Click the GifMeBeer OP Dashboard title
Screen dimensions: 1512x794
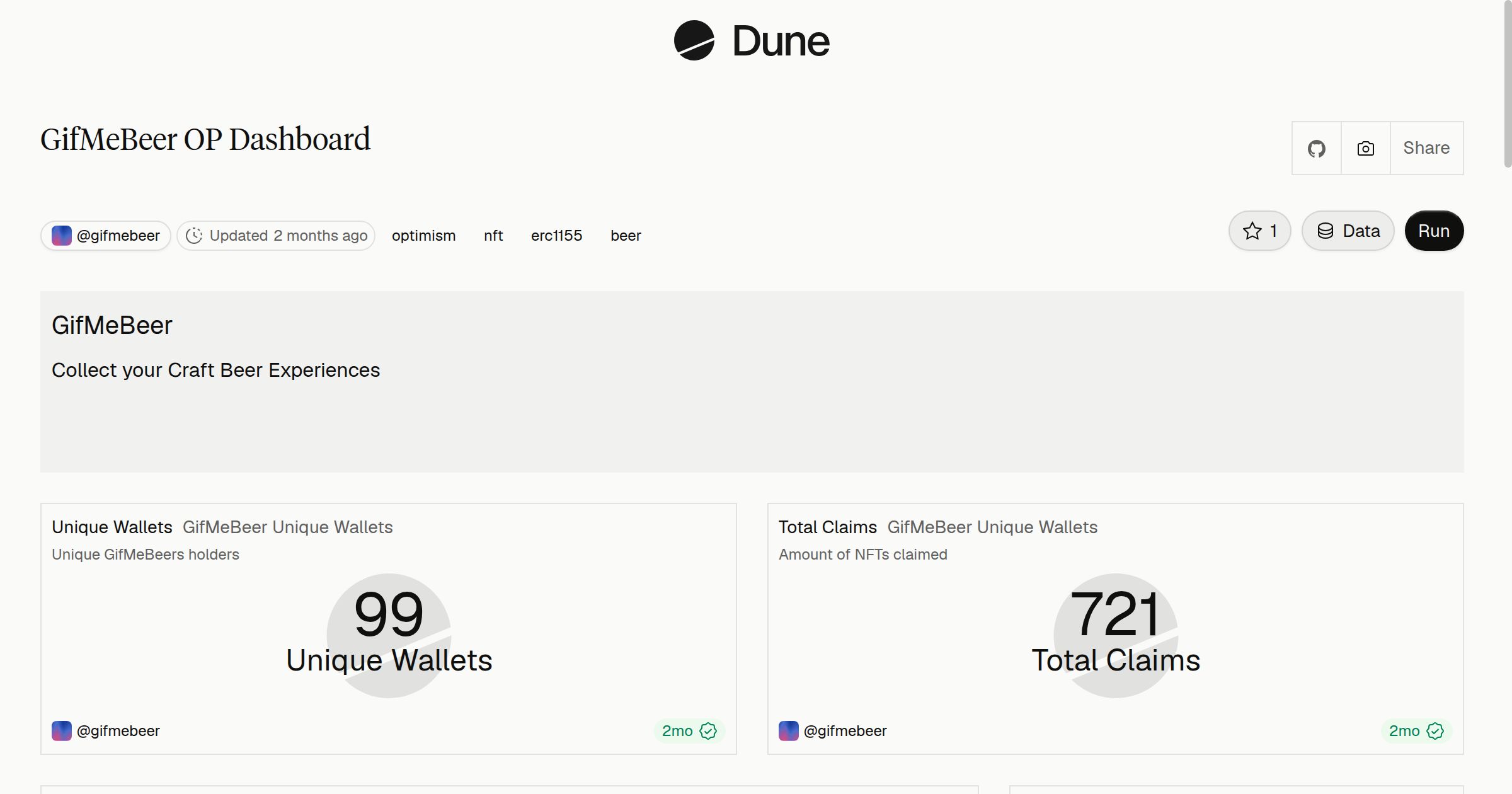click(x=205, y=139)
